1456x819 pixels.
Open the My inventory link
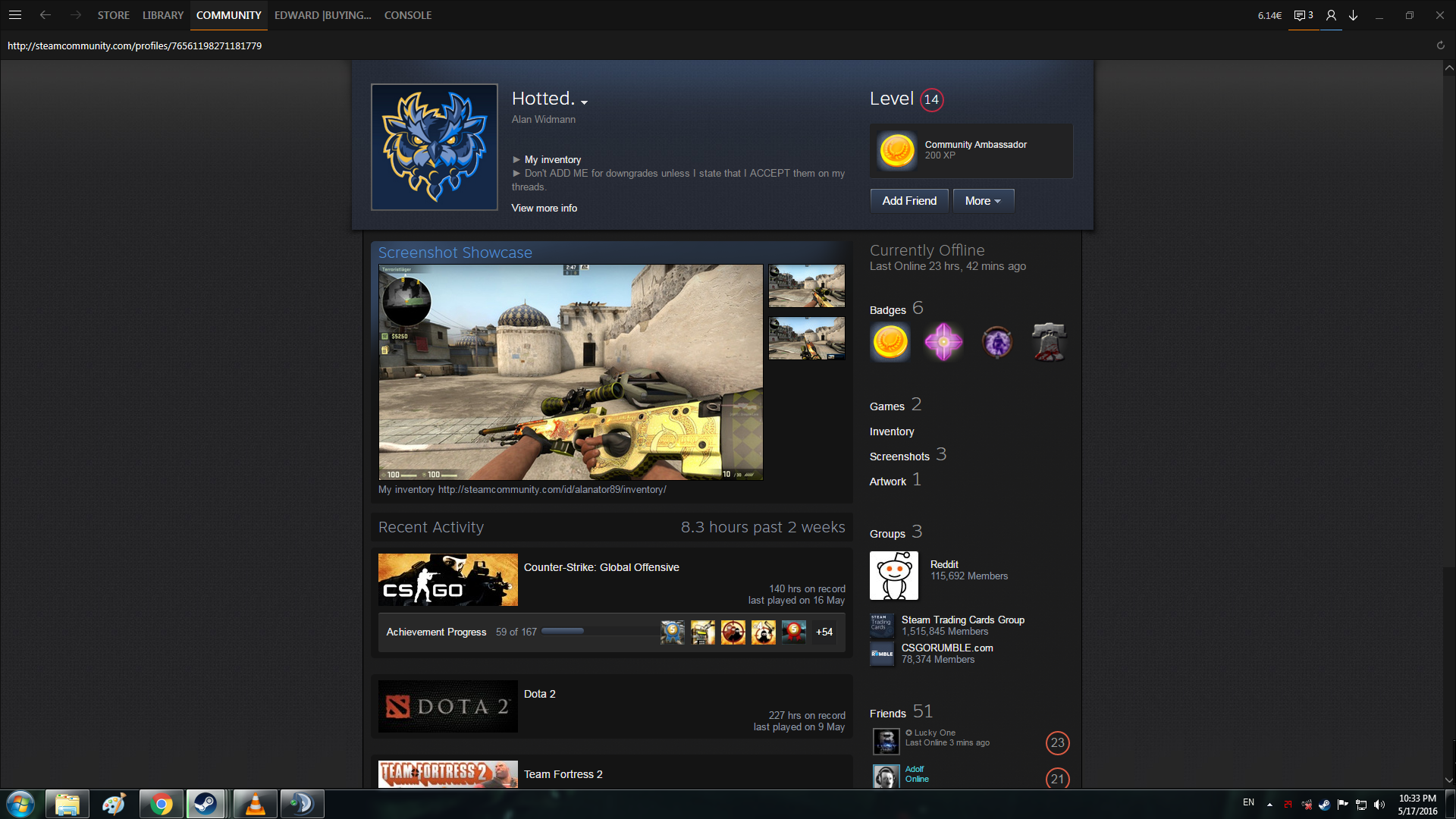(x=552, y=159)
